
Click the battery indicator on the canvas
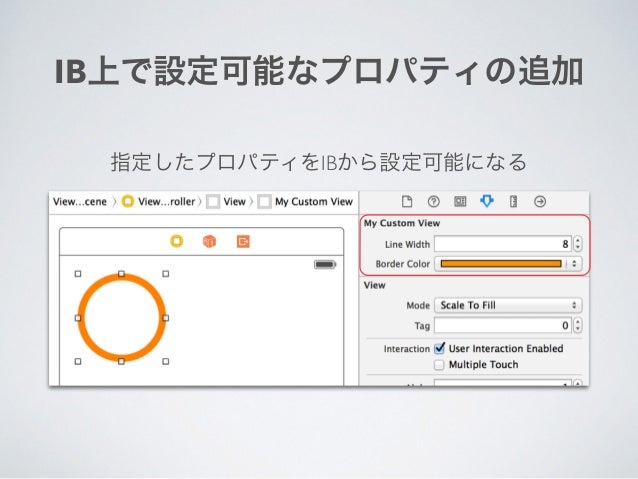coord(325,265)
